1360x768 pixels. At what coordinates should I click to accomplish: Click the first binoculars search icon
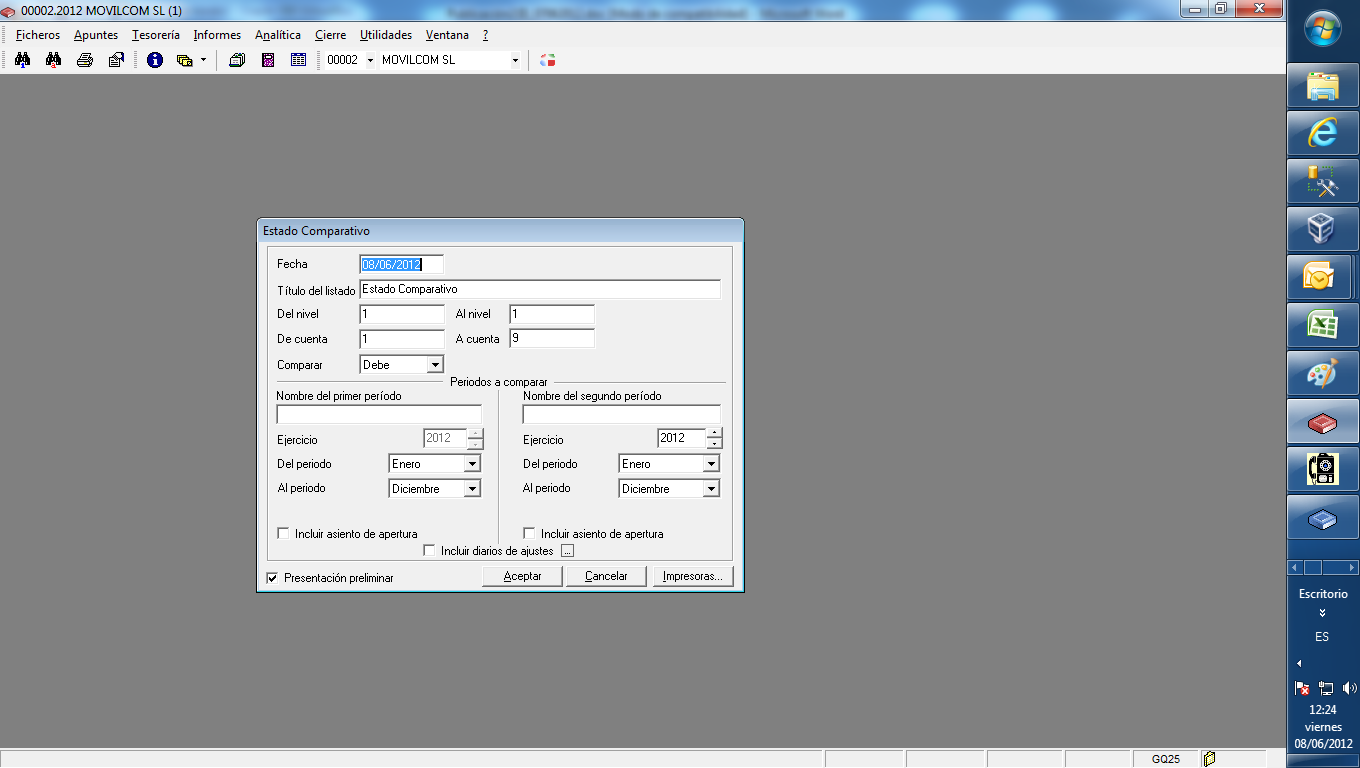[22, 60]
